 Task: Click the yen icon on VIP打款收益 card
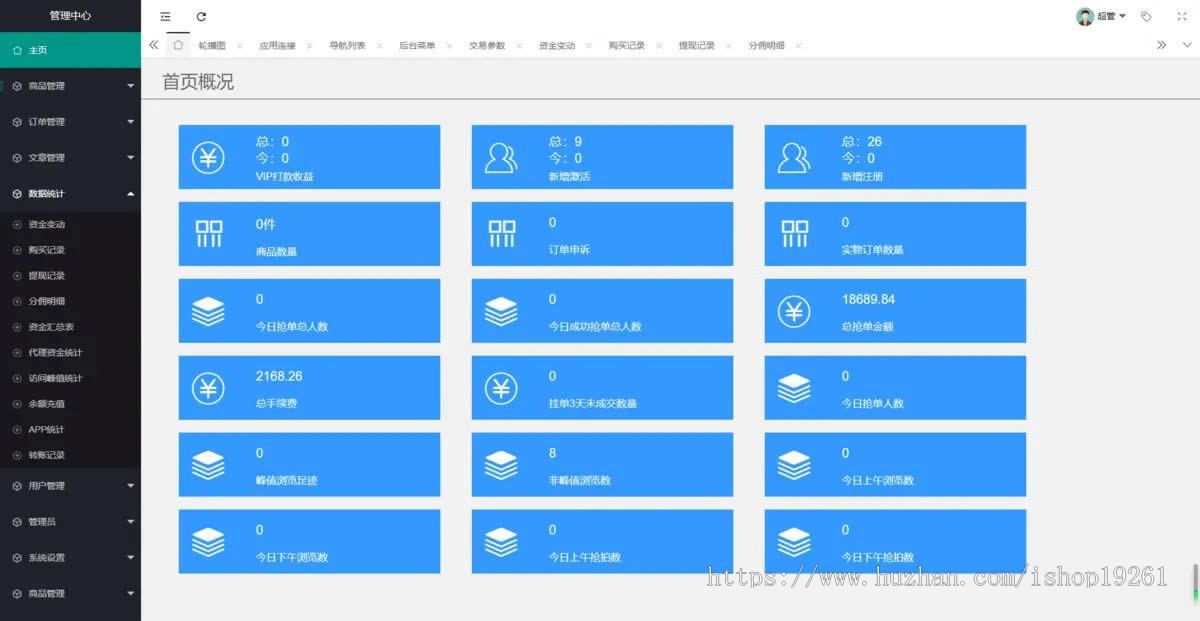coord(208,158)
